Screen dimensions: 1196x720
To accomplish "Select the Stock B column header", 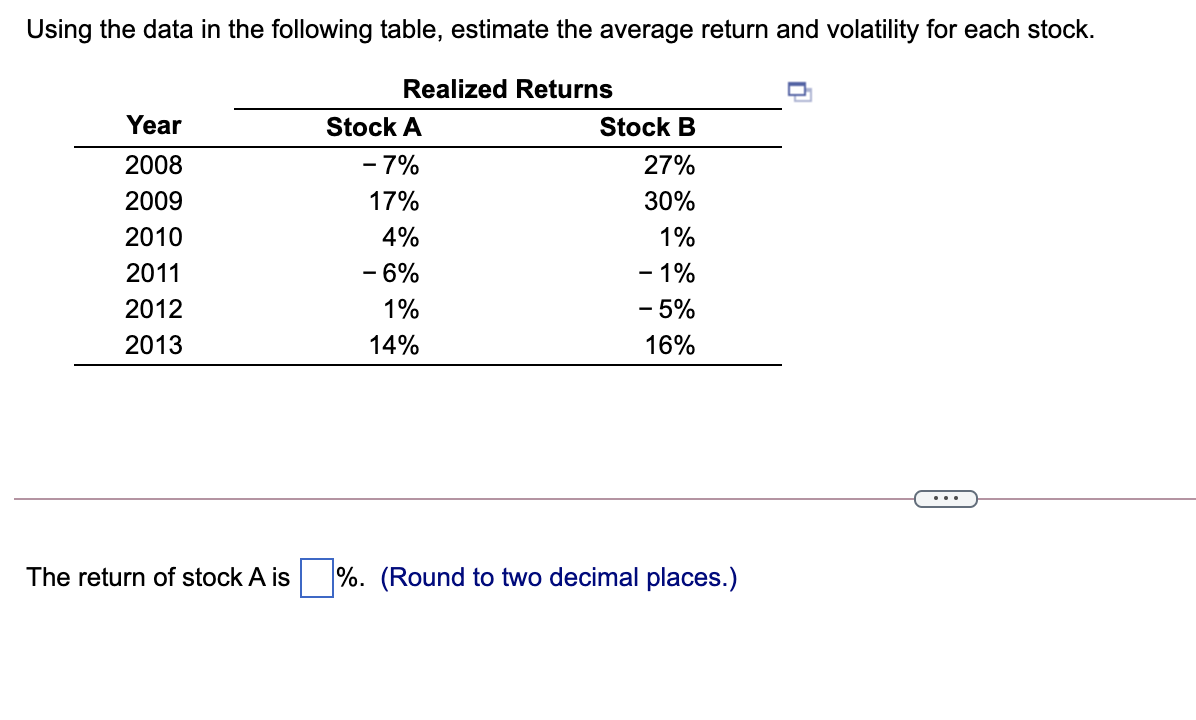I will coord(647,127).
